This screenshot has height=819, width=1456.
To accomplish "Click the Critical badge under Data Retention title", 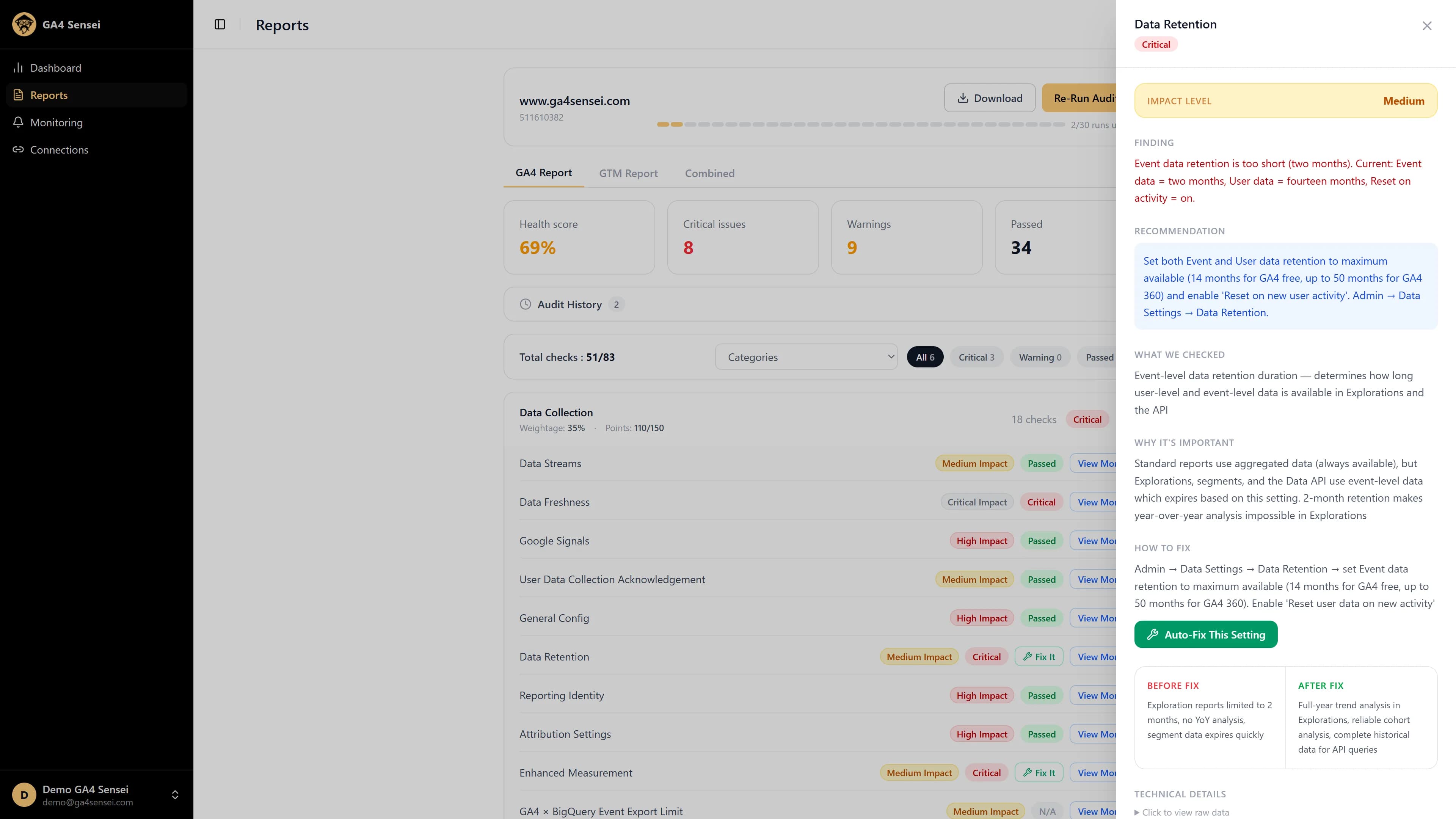I will (1155, 44).
